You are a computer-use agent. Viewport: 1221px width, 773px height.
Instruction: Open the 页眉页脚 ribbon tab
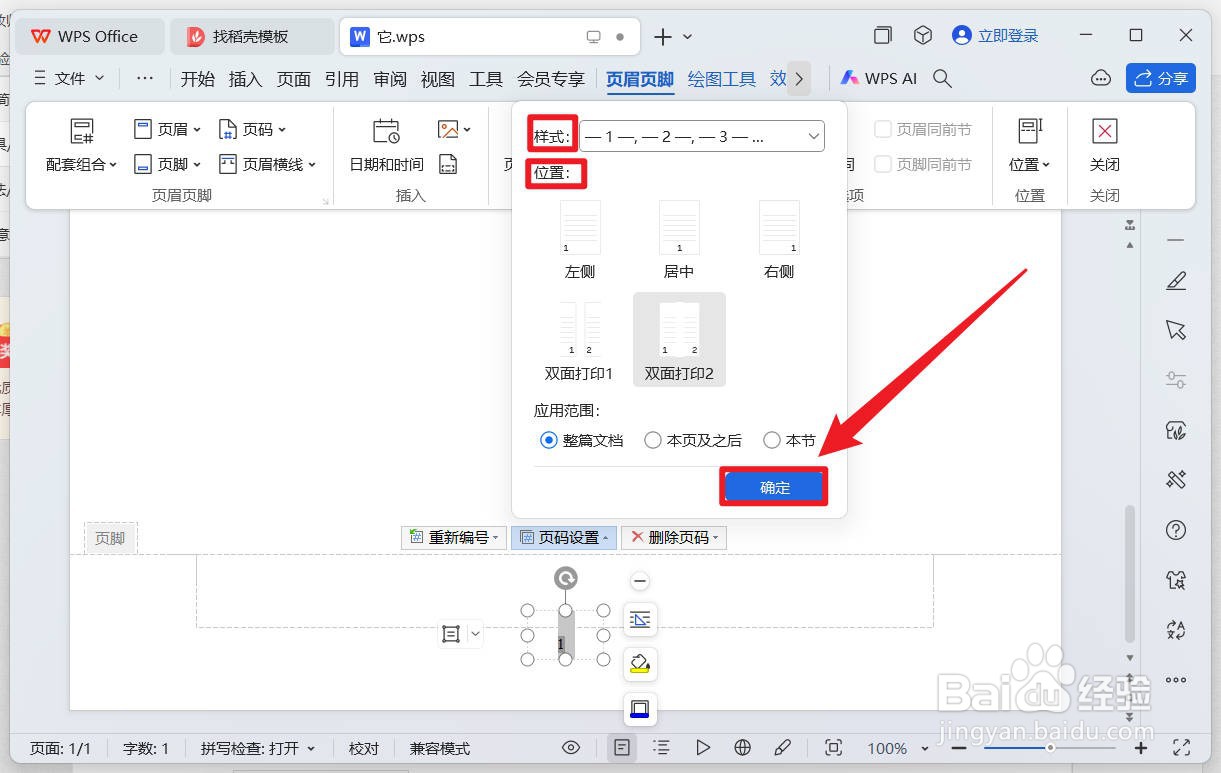[x=639, y=78]
